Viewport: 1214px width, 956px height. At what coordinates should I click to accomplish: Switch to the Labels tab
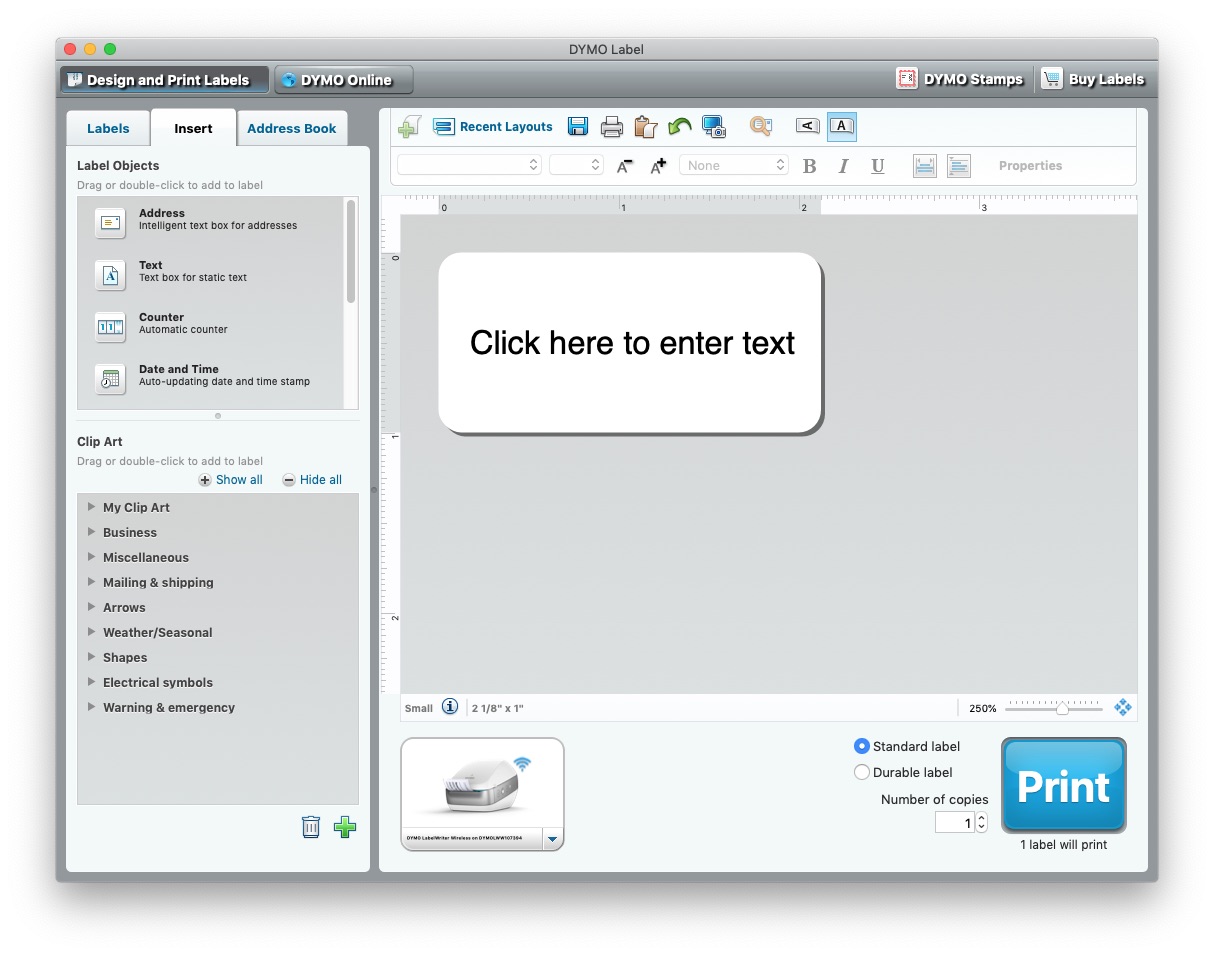(x=108, y=128)
